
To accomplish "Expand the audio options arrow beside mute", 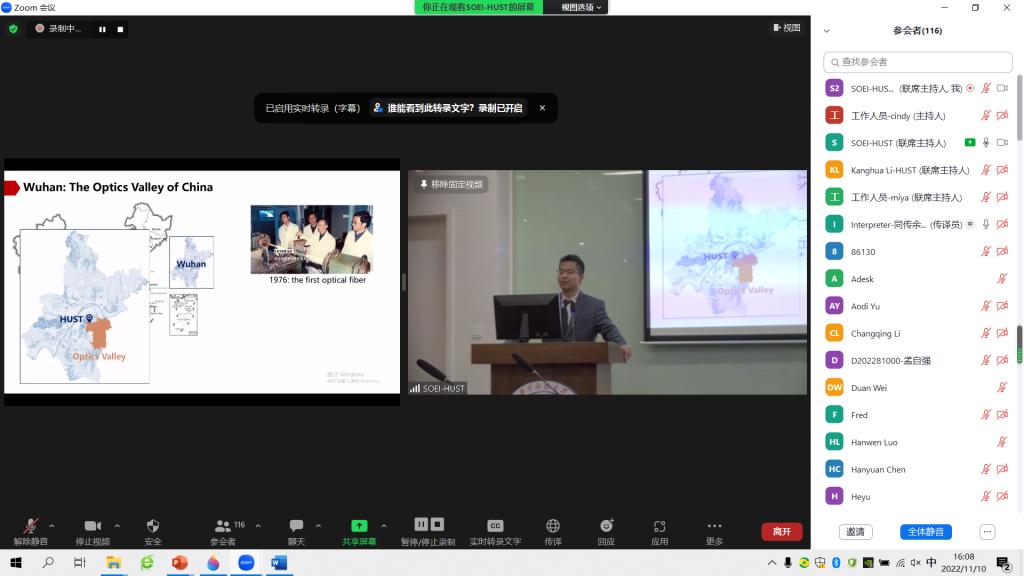I will 52,525.
